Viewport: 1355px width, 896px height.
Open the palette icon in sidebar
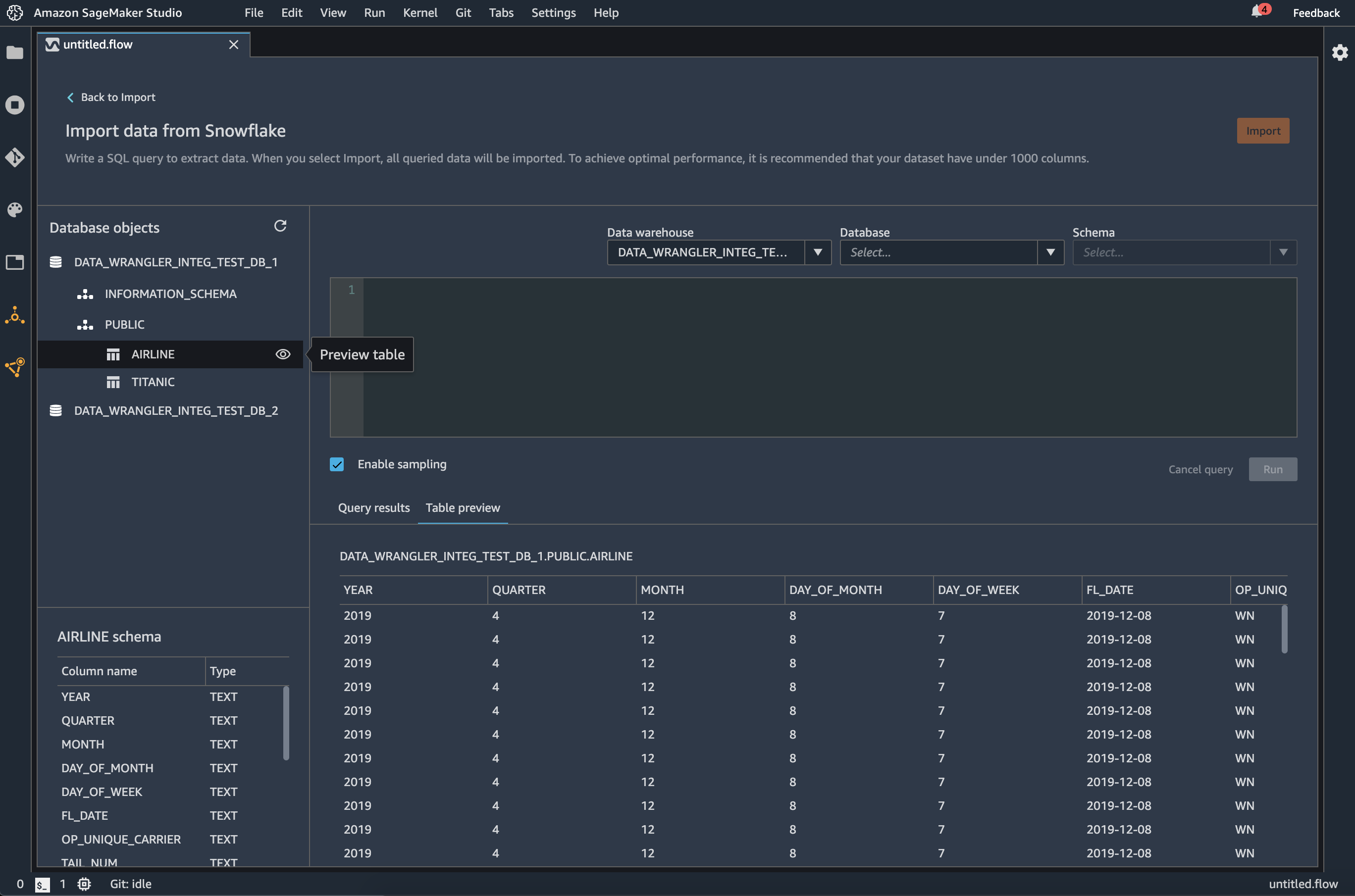coord(15,210)
